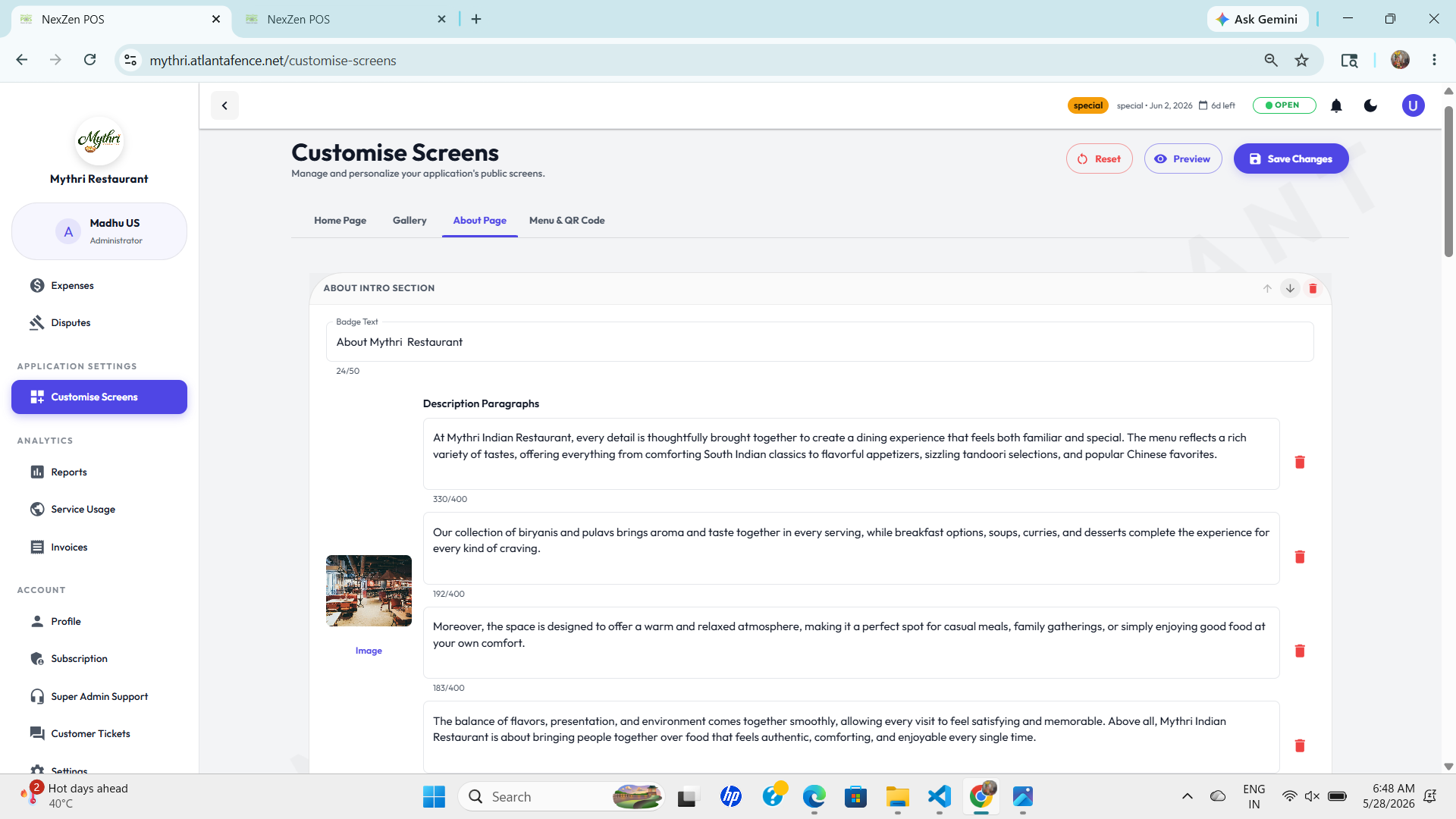
Task: Delete the 'Moreover, the space' paragraph
Action: tap(1299, 651)
